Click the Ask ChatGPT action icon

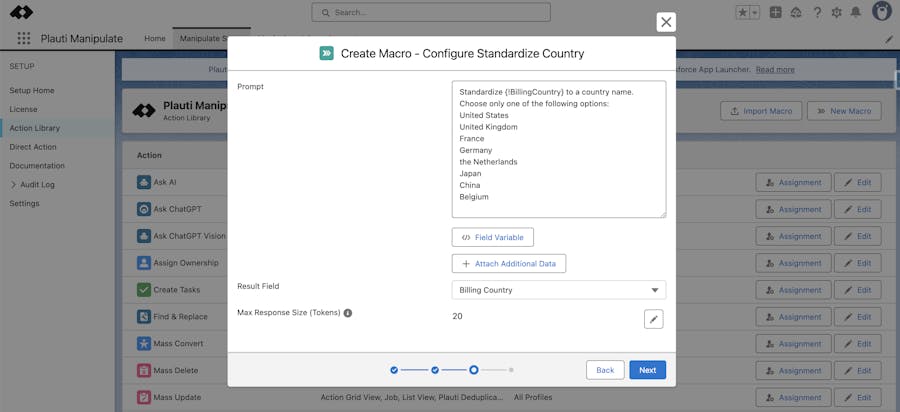tap(143, 209)
